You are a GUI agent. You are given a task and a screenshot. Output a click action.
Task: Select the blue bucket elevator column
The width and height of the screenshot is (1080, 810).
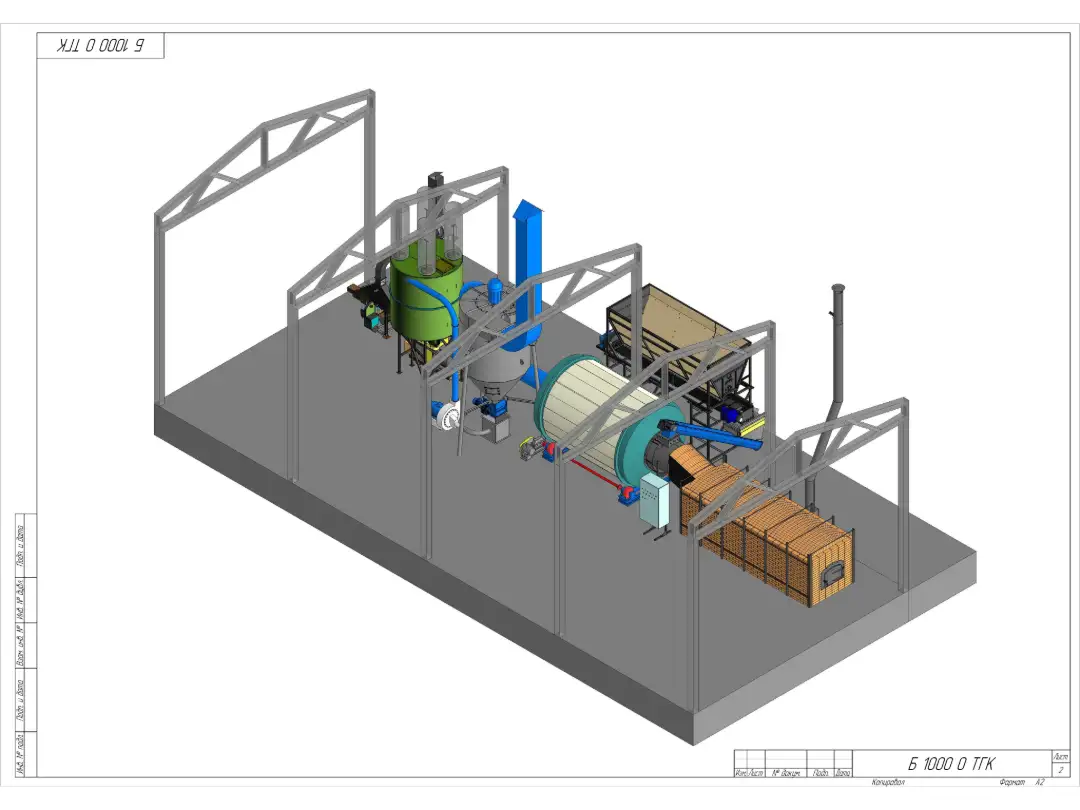[x=527, y=270]
